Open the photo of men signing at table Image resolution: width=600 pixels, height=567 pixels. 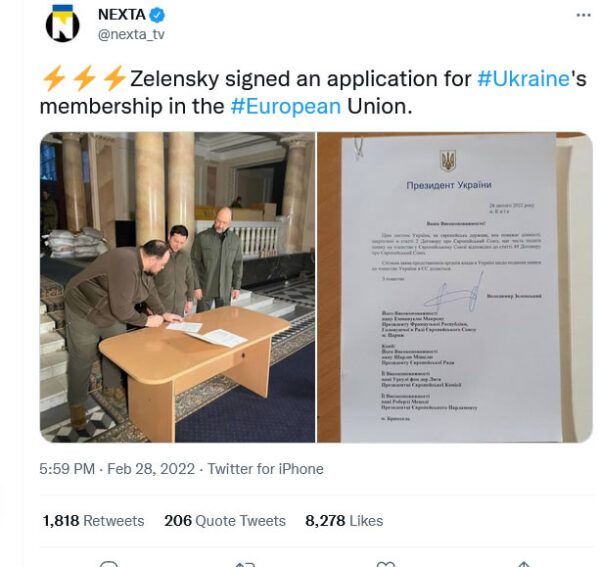click(178, 287)
